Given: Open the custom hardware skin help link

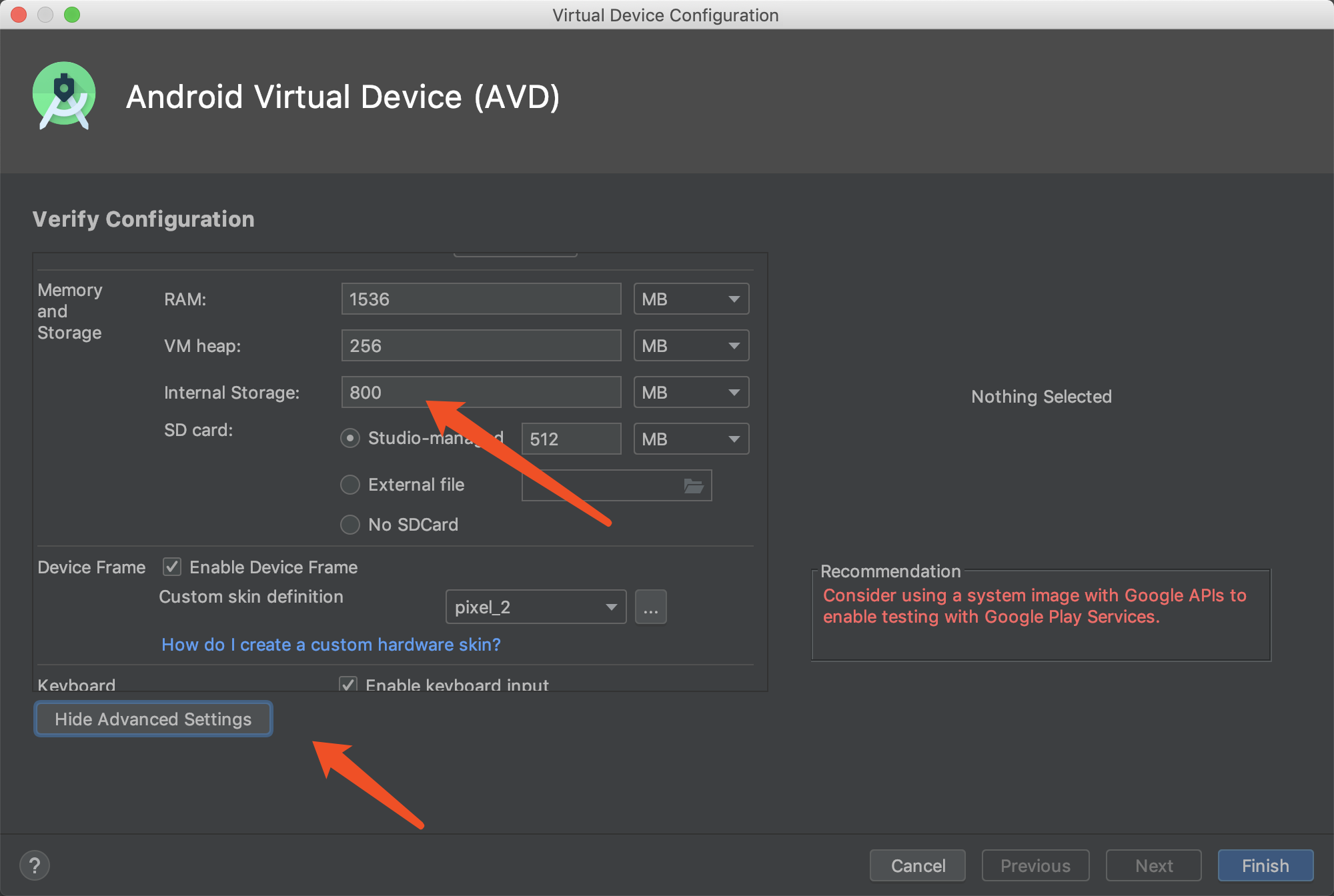Looking at the screenshot, I should click(331, 645).
